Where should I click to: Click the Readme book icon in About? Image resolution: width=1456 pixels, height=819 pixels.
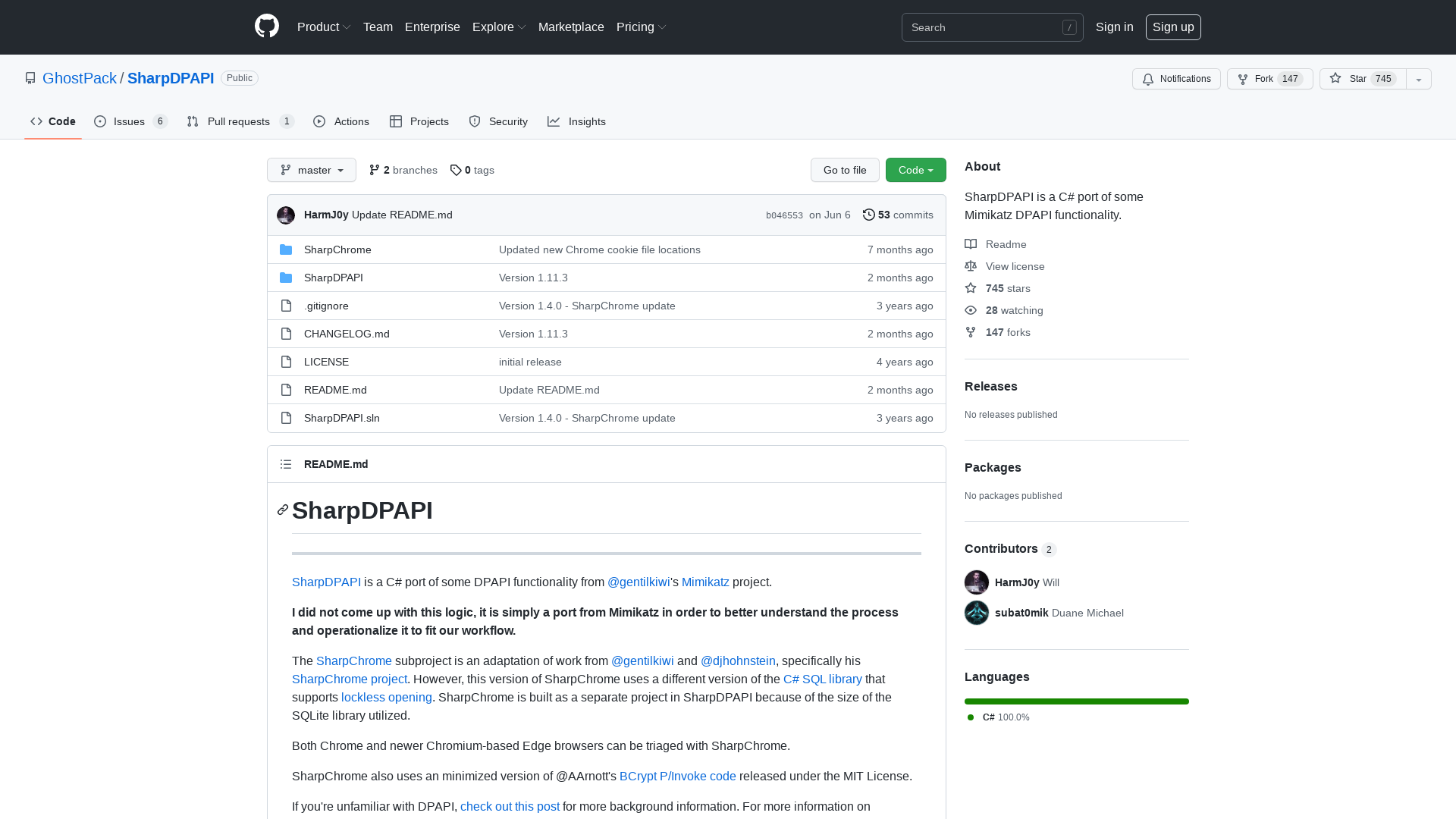click(x=971, y=244)
